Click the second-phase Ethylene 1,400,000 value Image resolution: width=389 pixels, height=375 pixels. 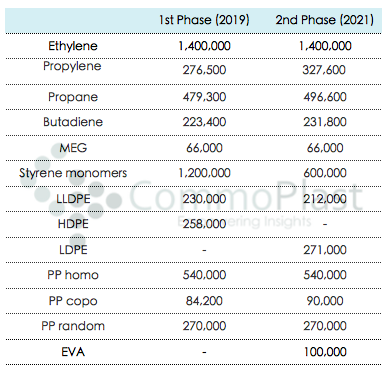point(325,46)
